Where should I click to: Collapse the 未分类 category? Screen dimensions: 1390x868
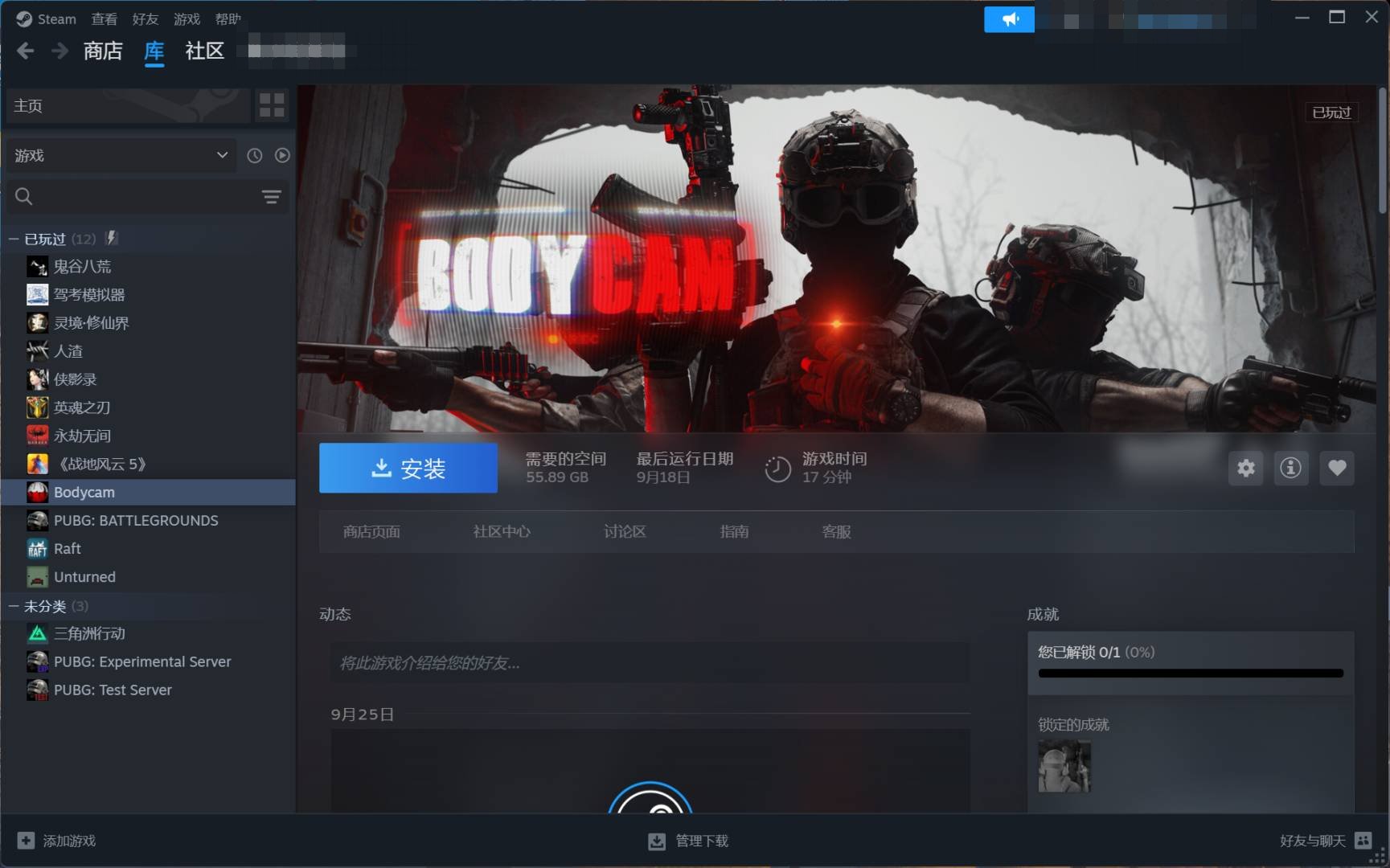click(x=14, y=606)
